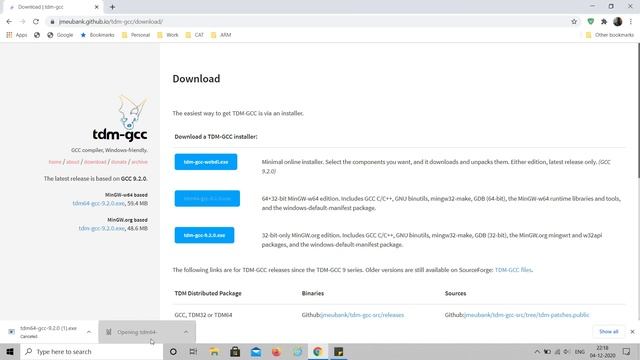The width and height of the screenshot is (640, 360).
Task: Switch input language via ENG indicator
Action: pyautogui.click(x=580, y=351)
